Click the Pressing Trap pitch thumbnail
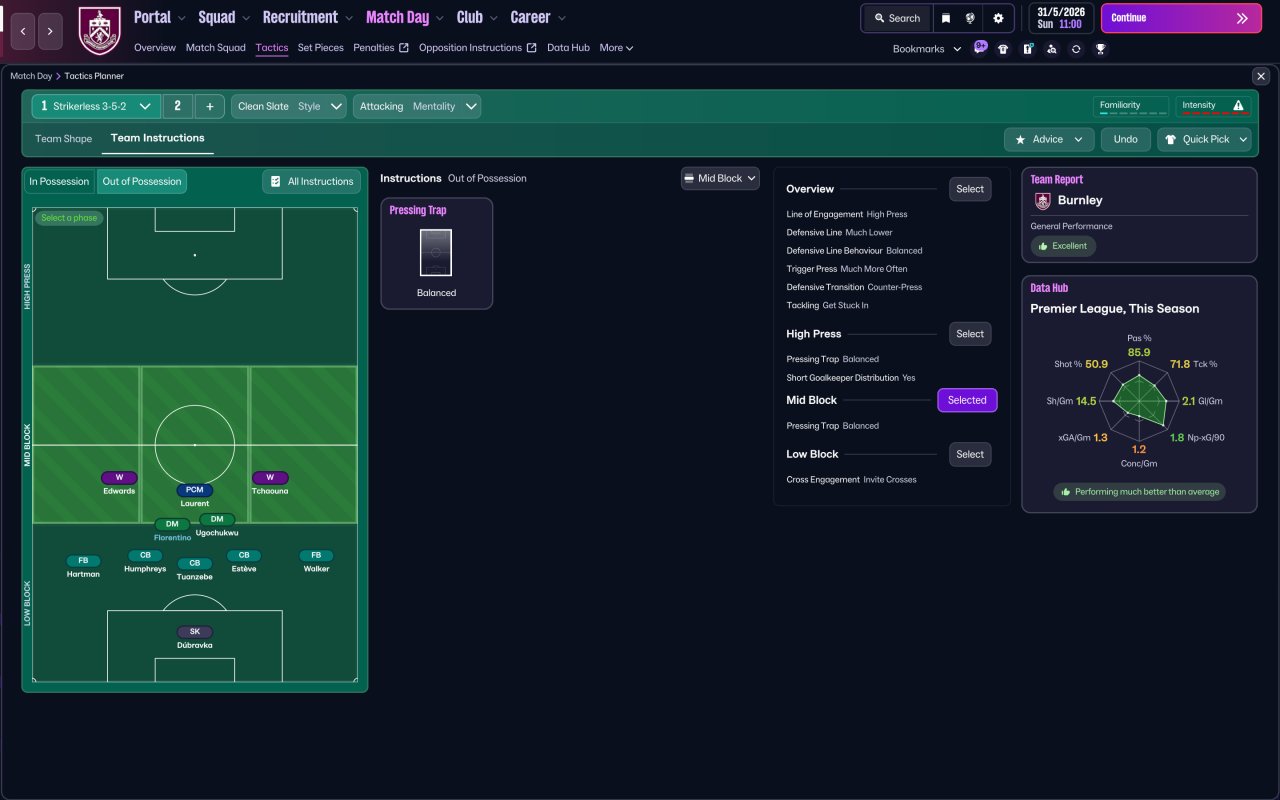This screenshot has height=800, width=1280. click(436, 253)
